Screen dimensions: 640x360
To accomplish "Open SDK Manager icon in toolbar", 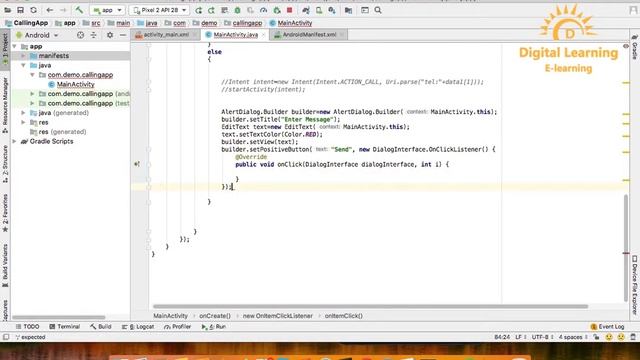I will pyautogui.click(x=332, y=10).
